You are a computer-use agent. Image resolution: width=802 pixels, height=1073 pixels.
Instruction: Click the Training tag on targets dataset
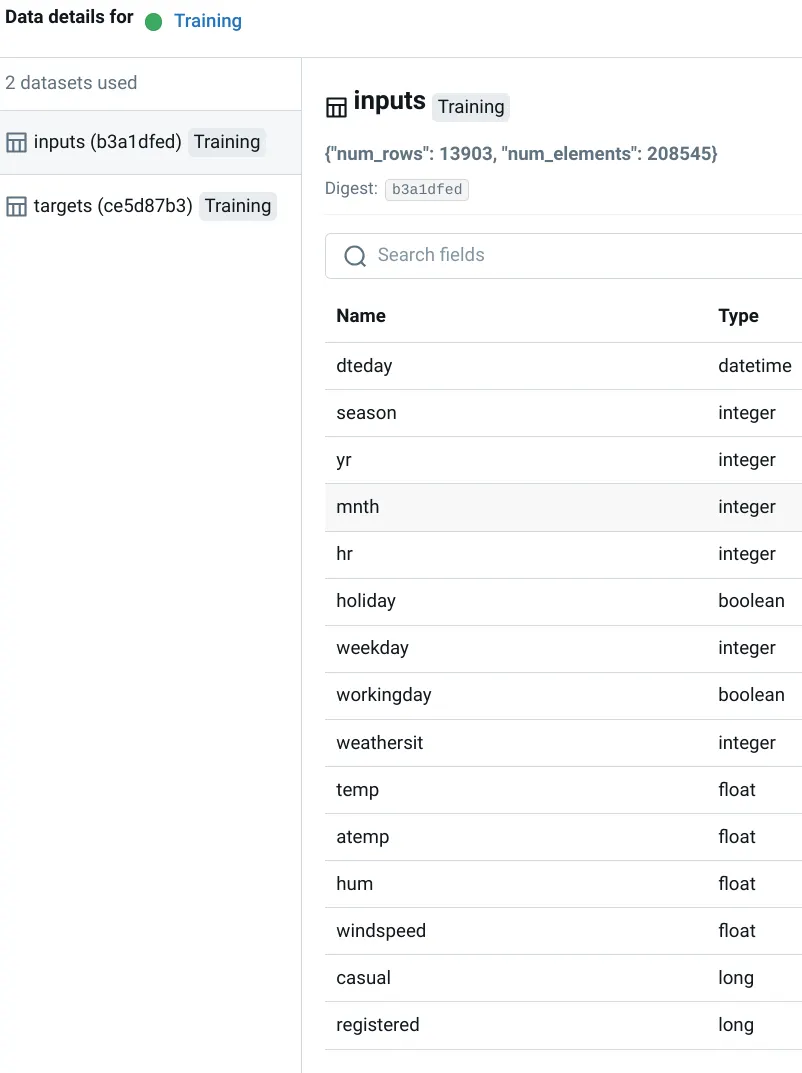coord(237,206)
